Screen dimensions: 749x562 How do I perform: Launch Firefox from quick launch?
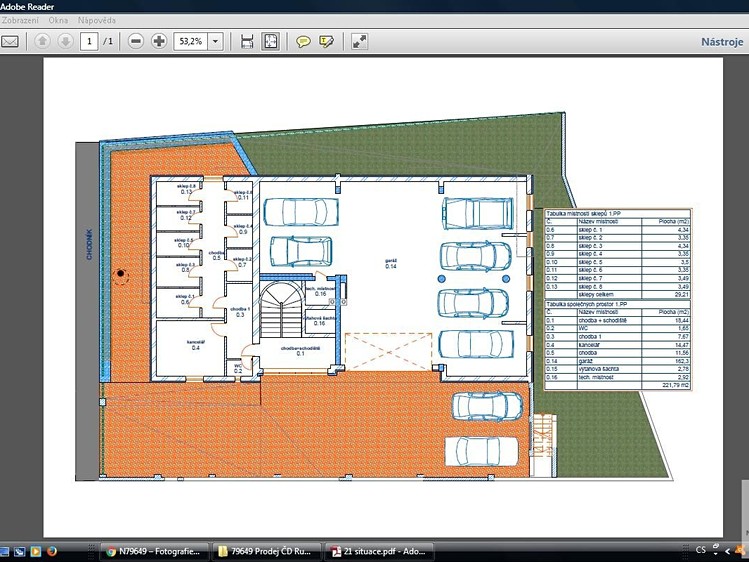pos(52,551)
